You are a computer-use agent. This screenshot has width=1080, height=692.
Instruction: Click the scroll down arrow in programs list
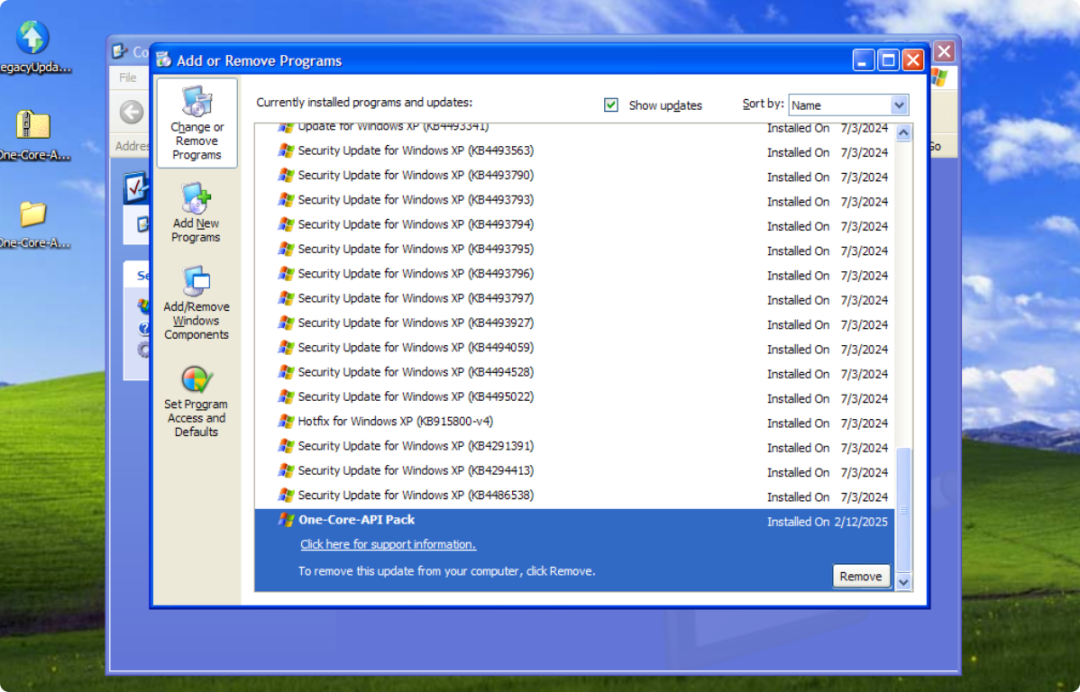[904, 581]
